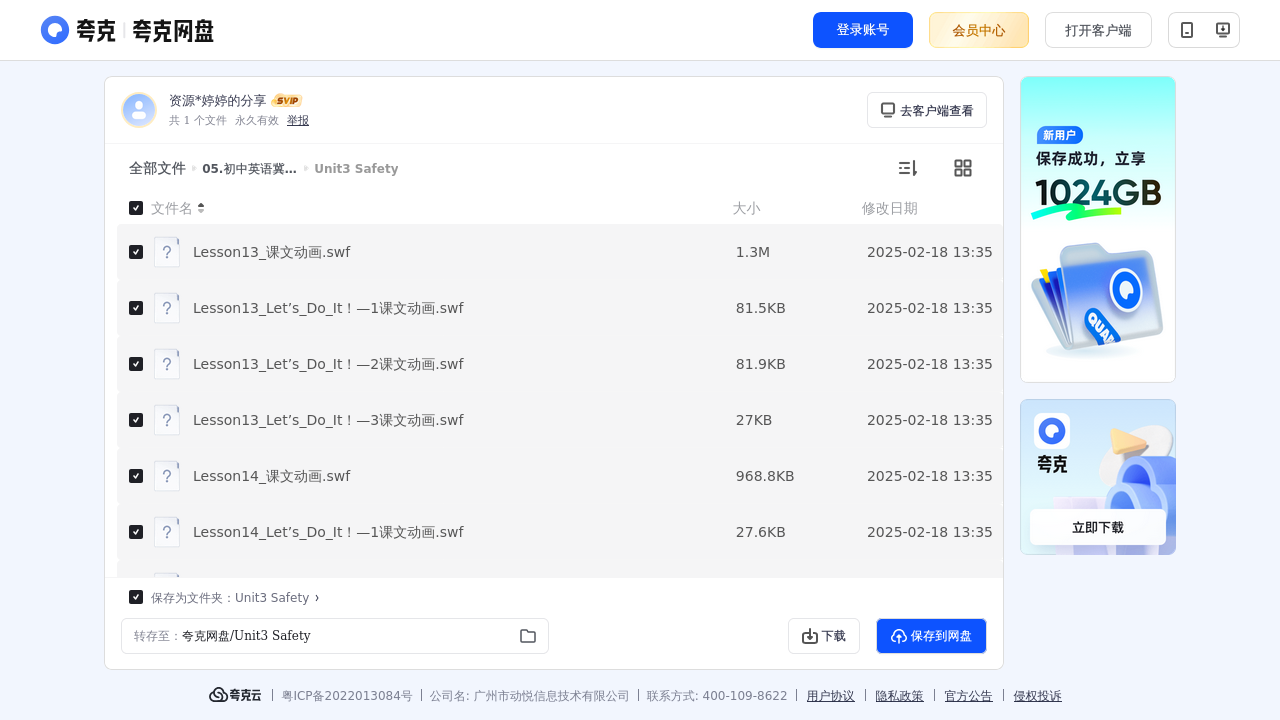Click the 登录账号 button
This screenshot has height=720, width=1280.
coord(863,30)
